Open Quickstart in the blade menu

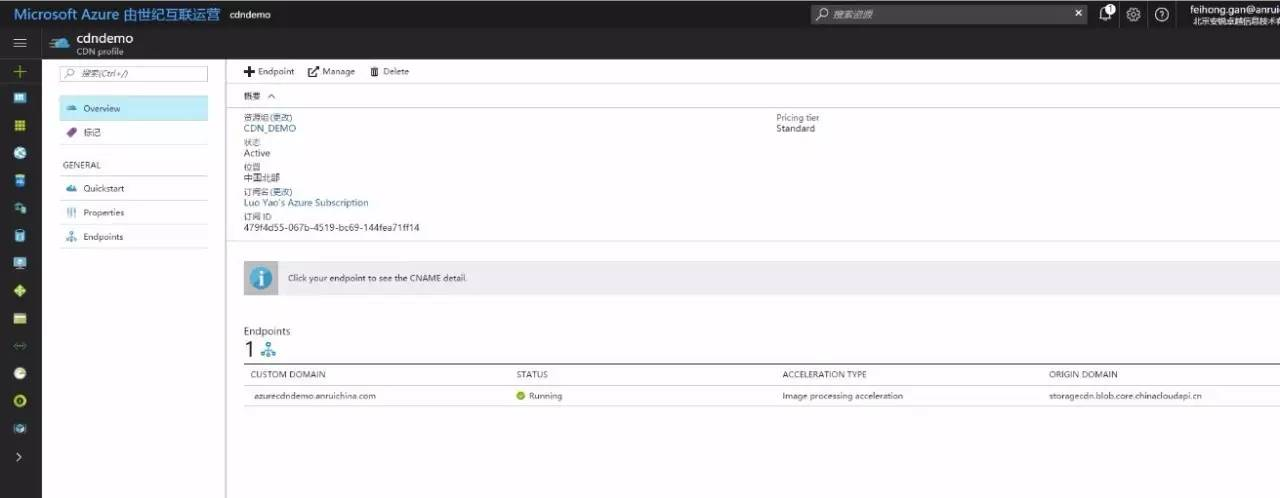(134, 188)
